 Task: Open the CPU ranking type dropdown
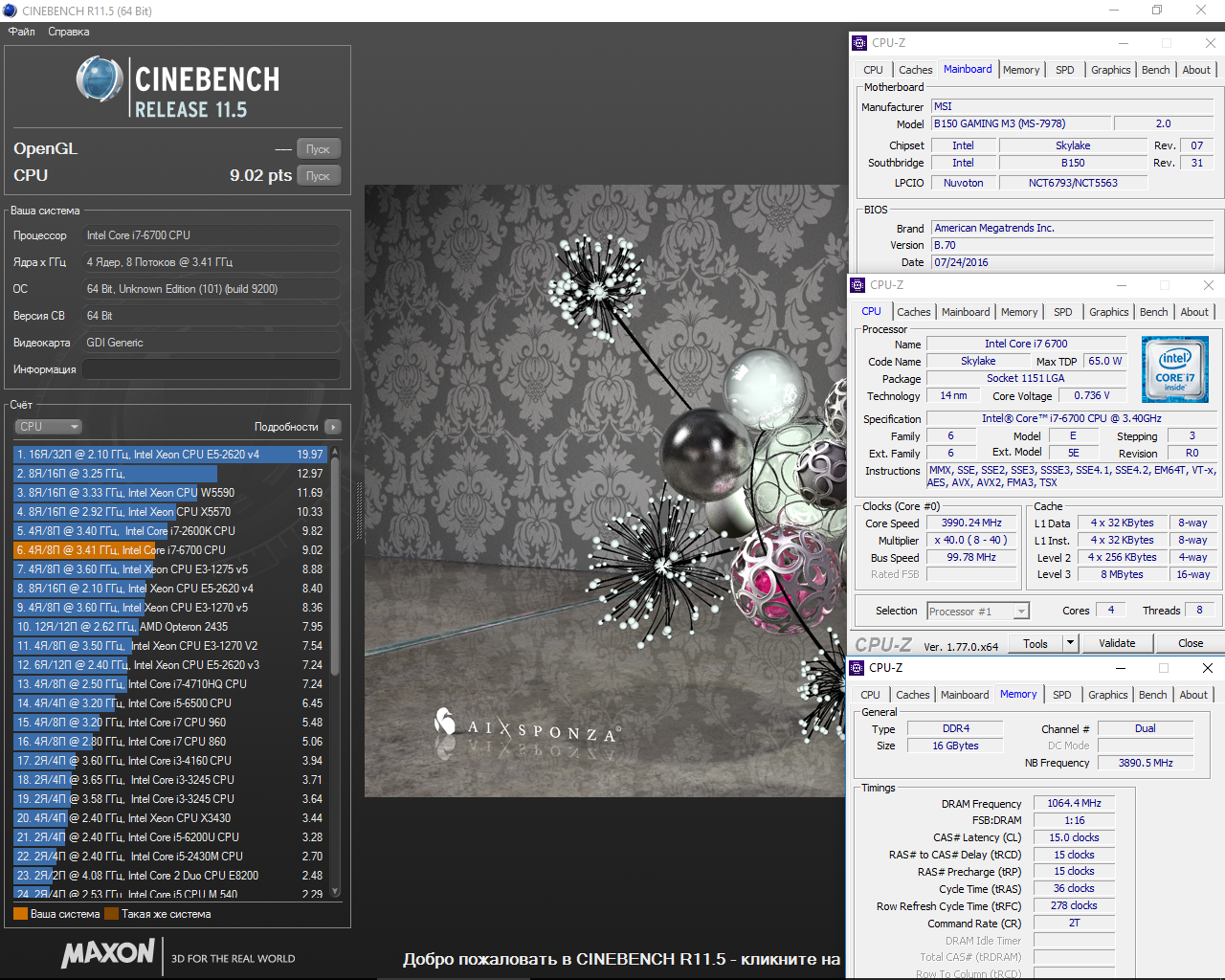tap(48, 427)
